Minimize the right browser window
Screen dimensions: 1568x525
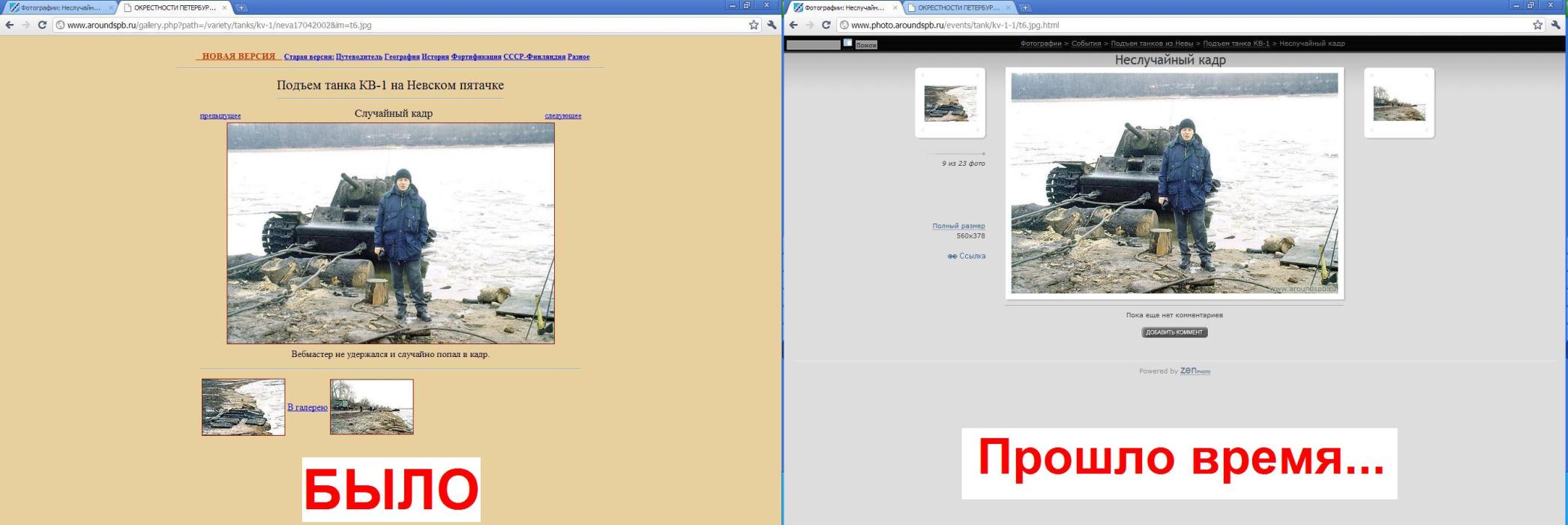point(1516,5)
